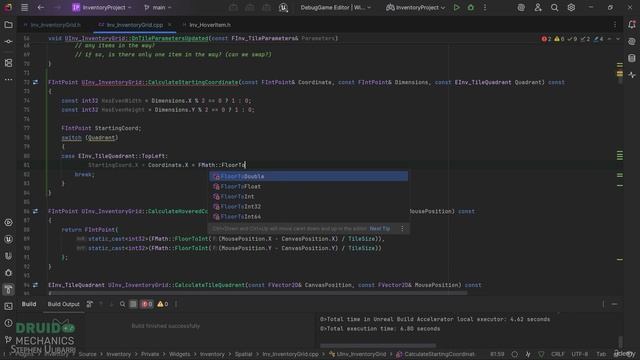Screen dimensions: 640x360
Task: Click UInv_InventoryGrid class breadcrumb
Action: pyautogui.click(x=358, y=354)
